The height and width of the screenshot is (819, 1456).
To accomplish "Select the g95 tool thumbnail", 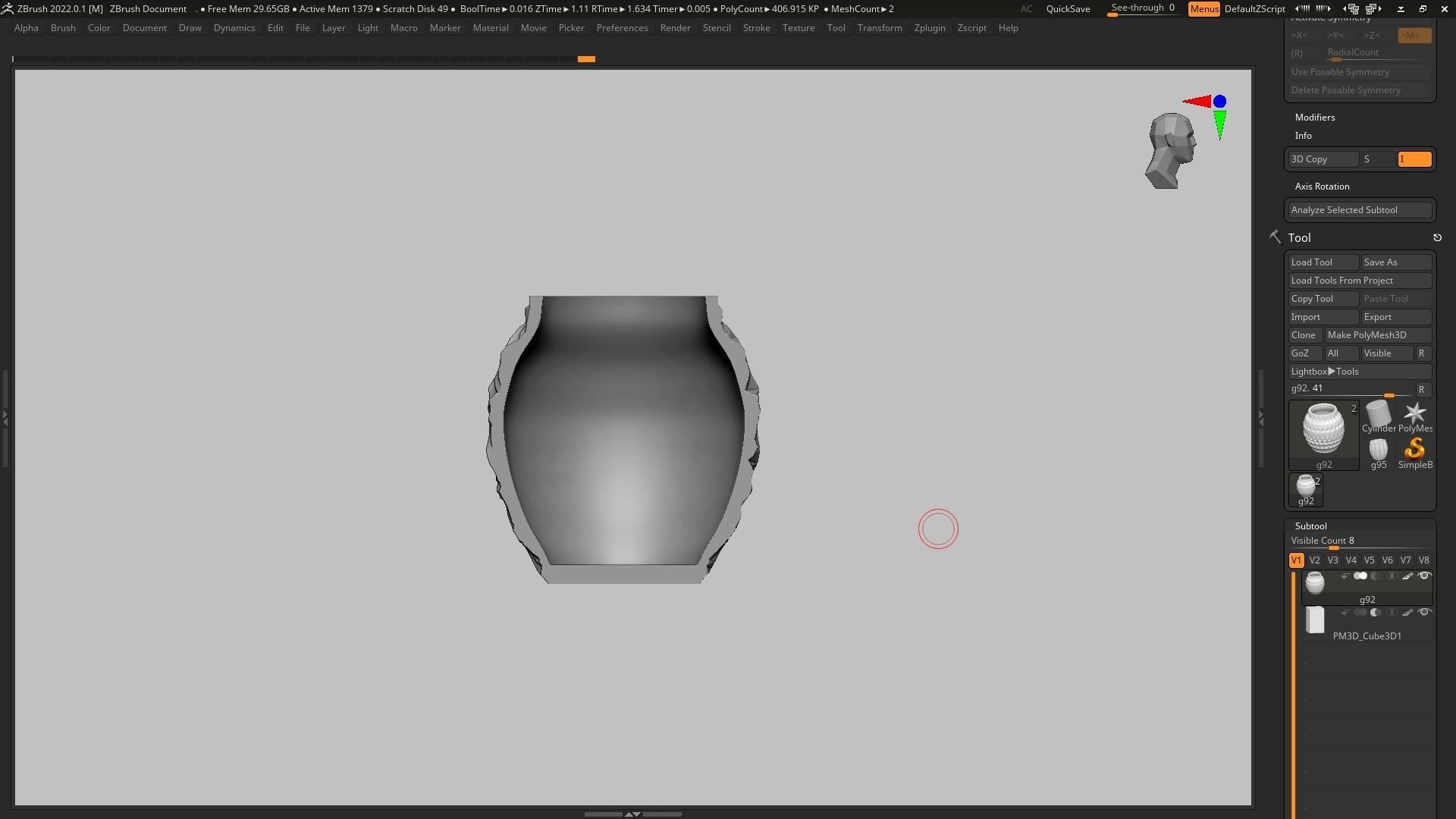I will click(1378, 452).
